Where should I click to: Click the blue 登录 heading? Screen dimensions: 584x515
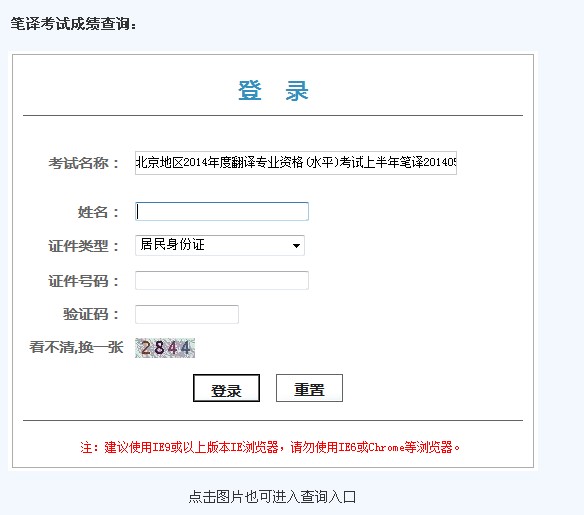pos(273,90)
